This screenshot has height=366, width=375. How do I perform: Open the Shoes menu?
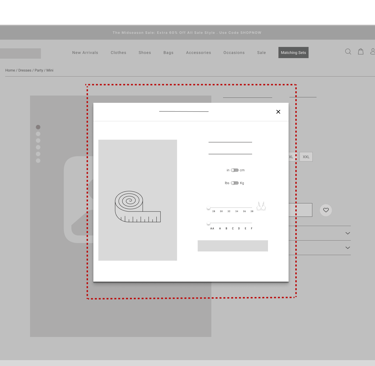click(x=145, y=53)
